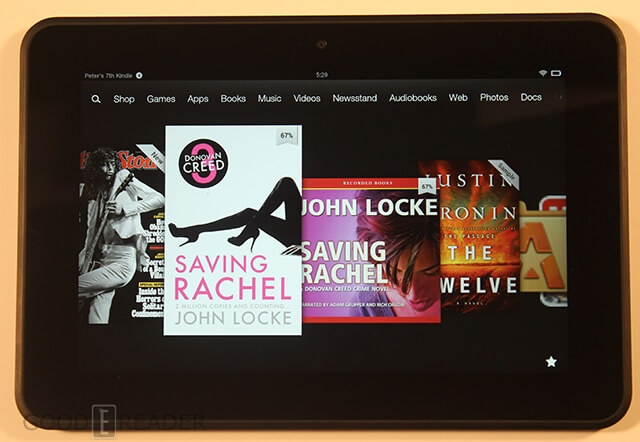Open the Web browser tab
Image resolution: width=640 pixels, height=442 pixels.
tap(458, 98)
